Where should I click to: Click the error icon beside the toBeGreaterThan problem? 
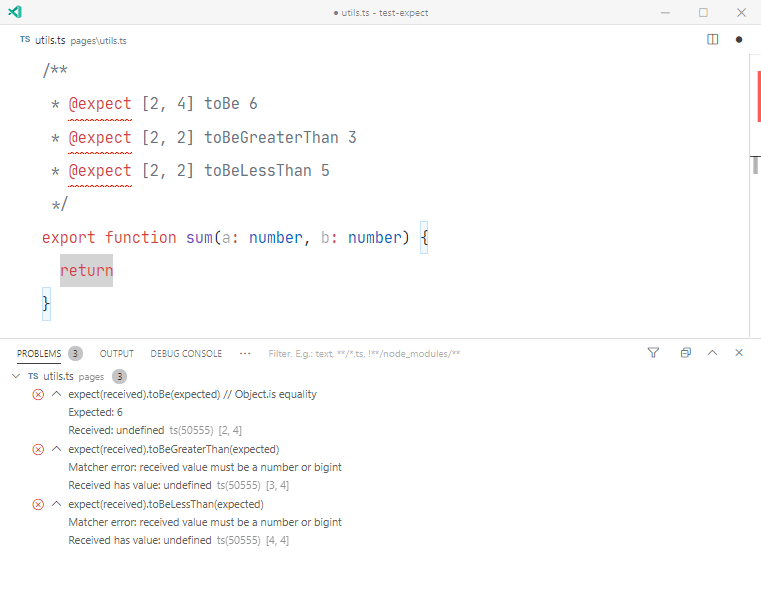38,449
